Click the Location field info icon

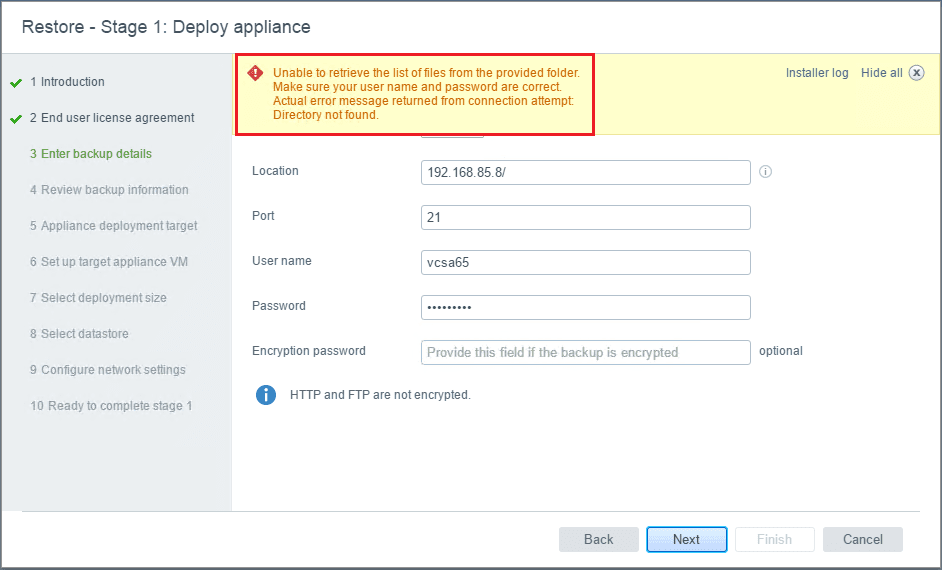point(766,171)
